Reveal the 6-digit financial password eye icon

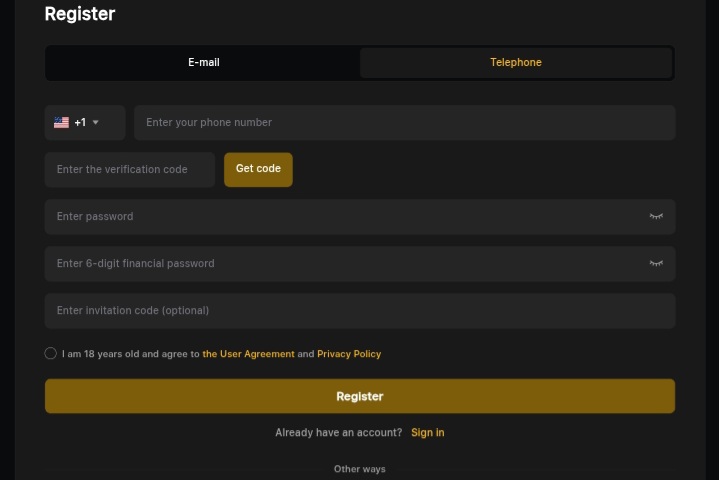[x=656, y=263]
